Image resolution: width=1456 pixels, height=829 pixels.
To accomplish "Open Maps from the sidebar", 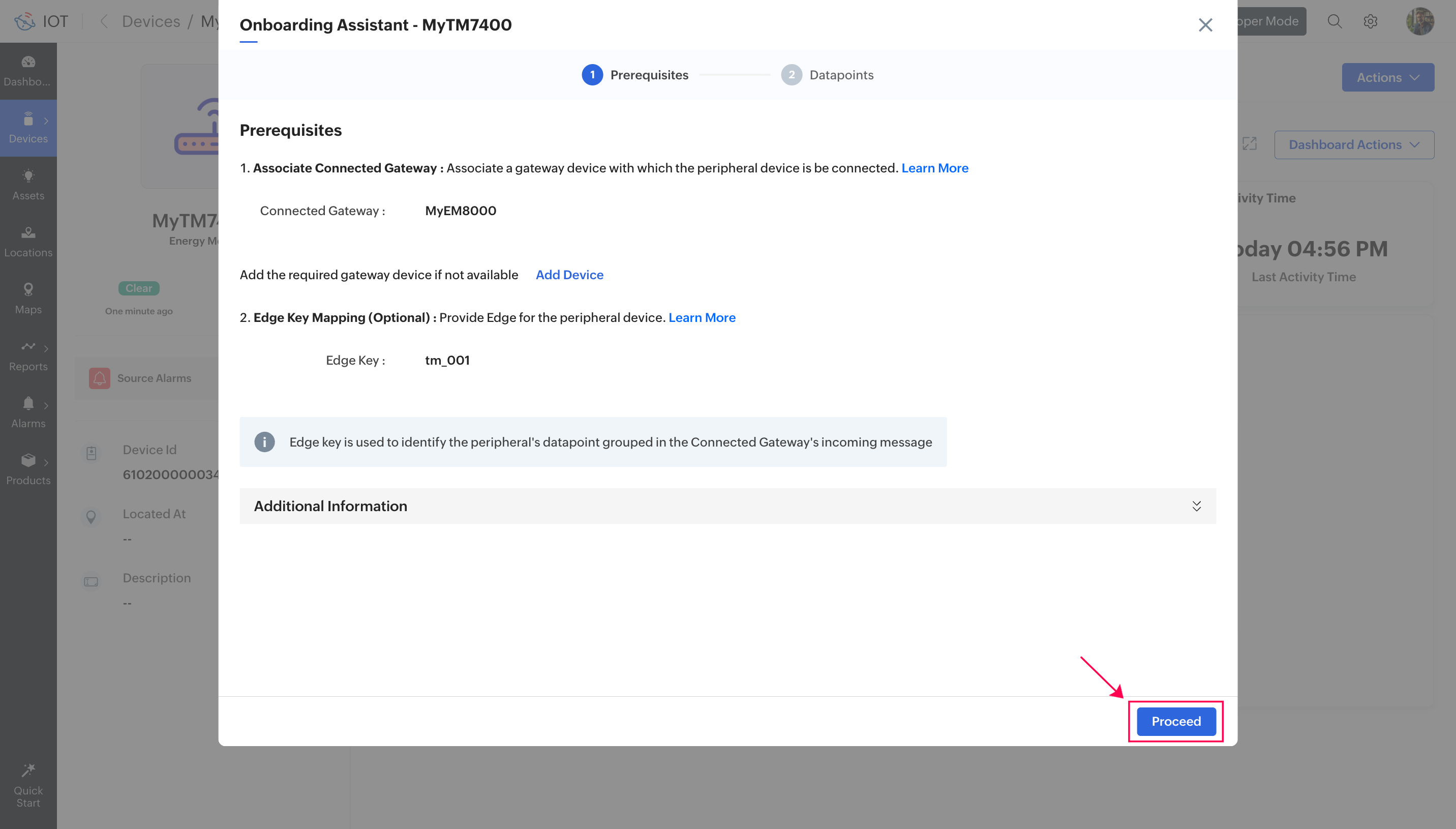I will click(28, 298).
